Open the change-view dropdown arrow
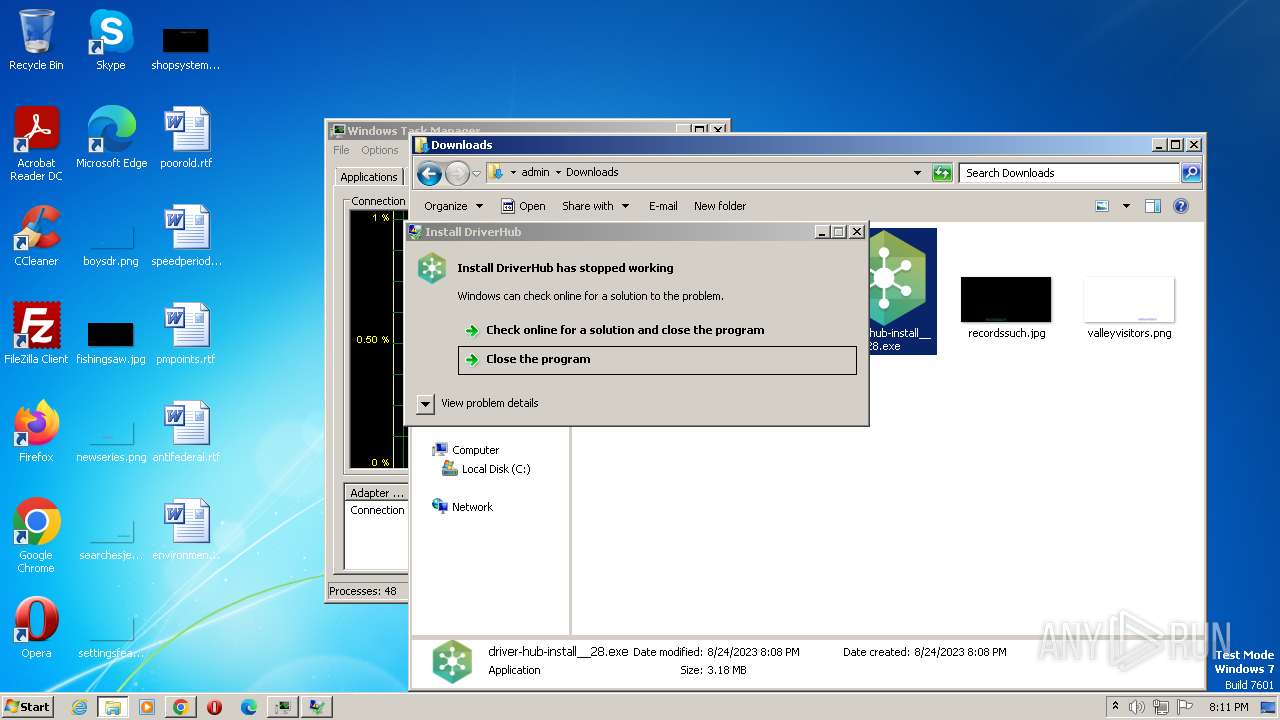This screenshot has width=1280, height=720. coord(1126,206)
